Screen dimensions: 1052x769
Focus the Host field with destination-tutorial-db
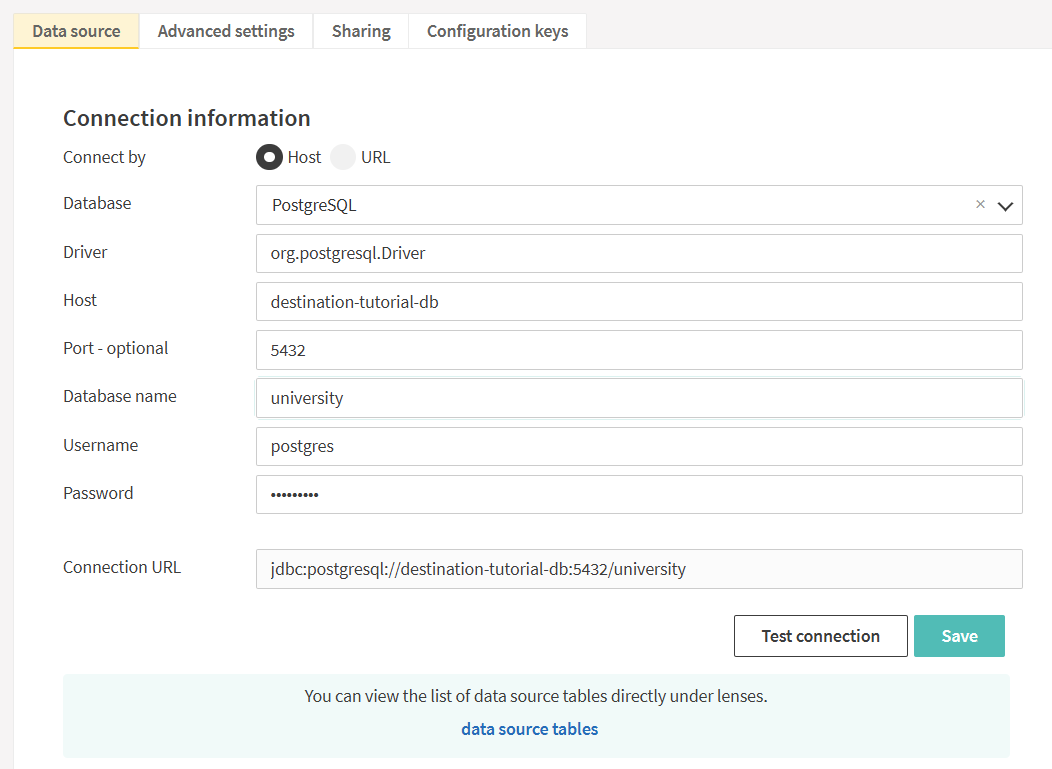coord(638,301)
